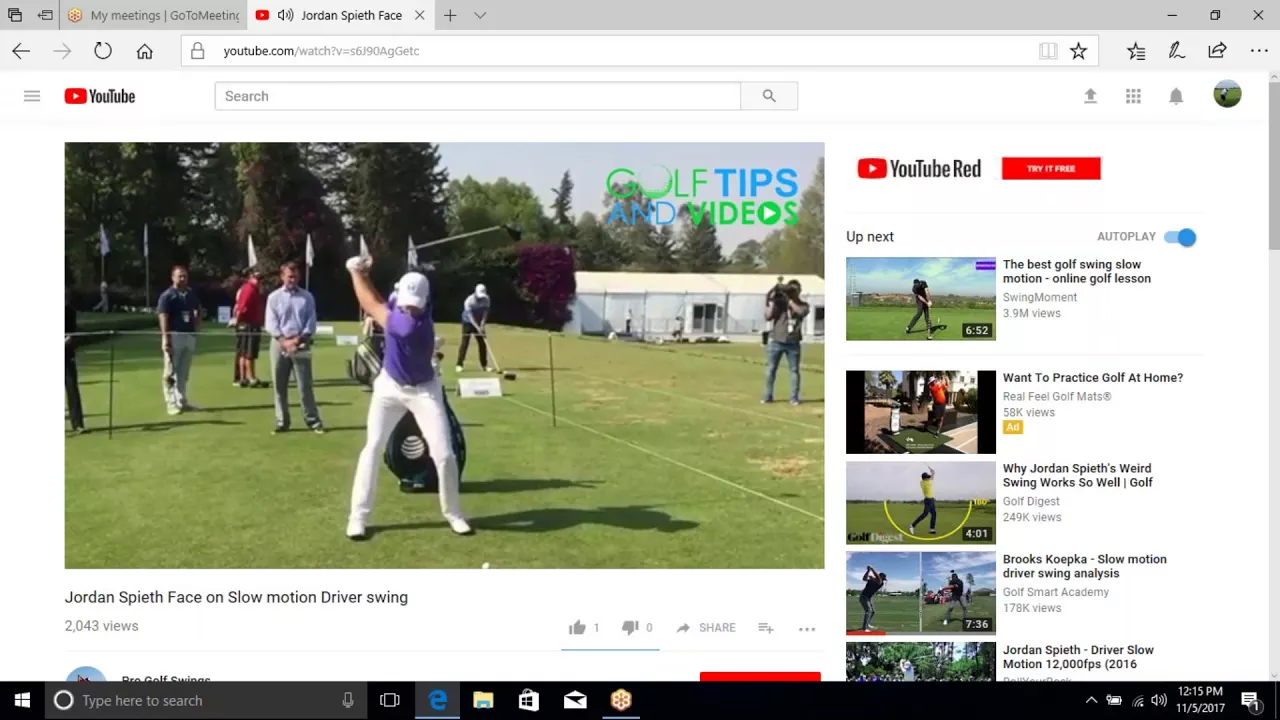Open 'Brooks Koepka - Slow motion' video
Viewport: 1280px width, 720px height.
point(1085,566)
